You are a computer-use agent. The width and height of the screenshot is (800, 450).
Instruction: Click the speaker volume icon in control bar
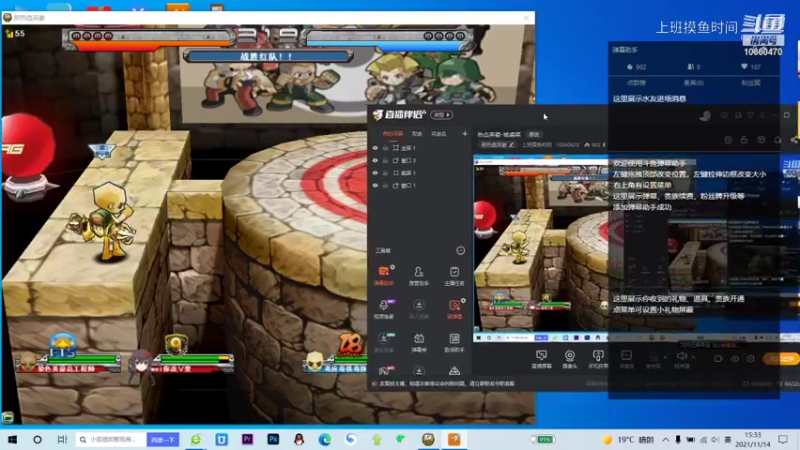[x=681, y=357]
